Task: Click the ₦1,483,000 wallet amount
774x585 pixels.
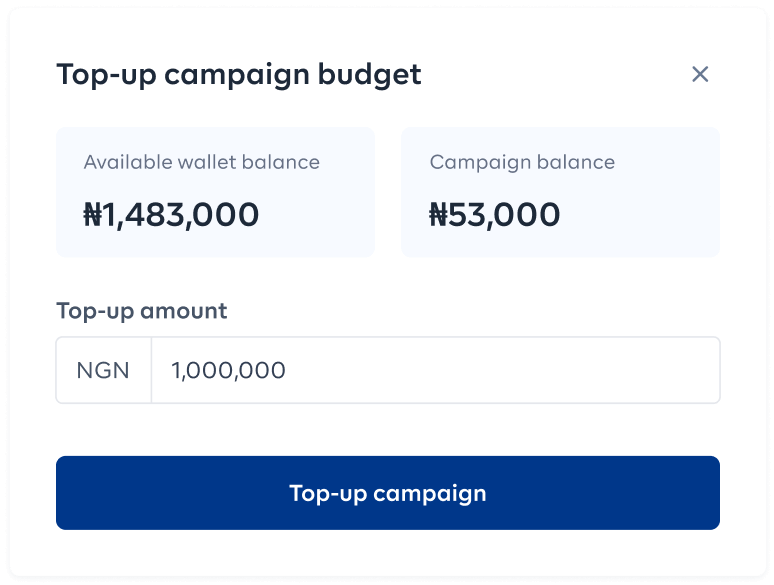Action: pyautogui.click(x=171, y=215)
